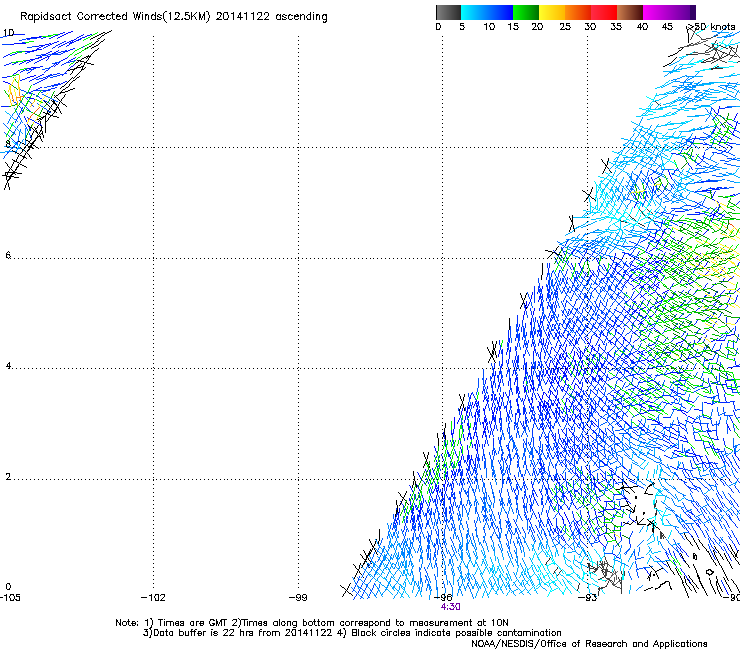Click the gray 0-5 knots color swatch
The width and height of the screenshot is (740, 650).
pyautogui.click(x=448, y=12)
